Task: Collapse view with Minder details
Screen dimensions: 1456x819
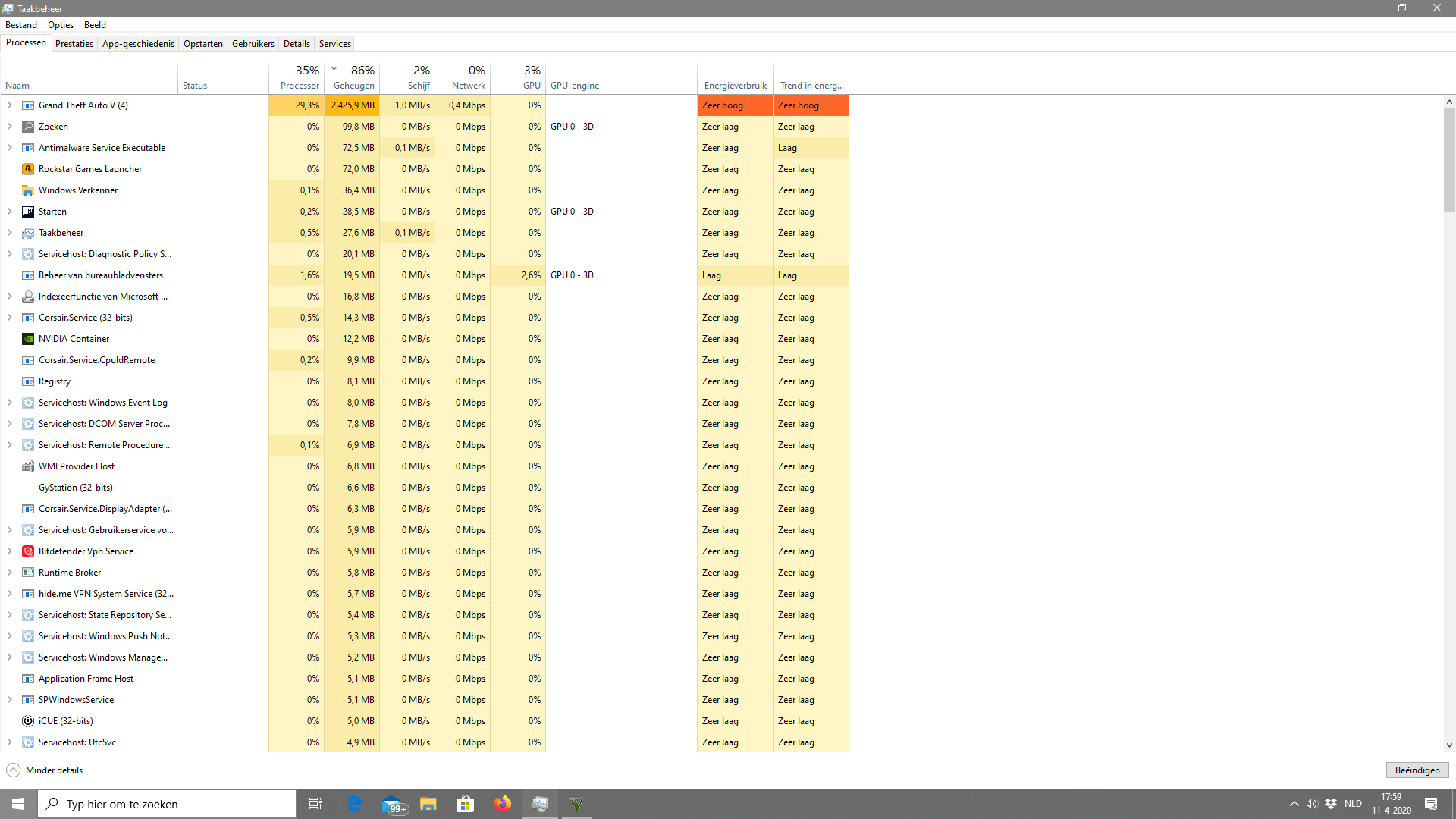Action: [x=45, y=770]
